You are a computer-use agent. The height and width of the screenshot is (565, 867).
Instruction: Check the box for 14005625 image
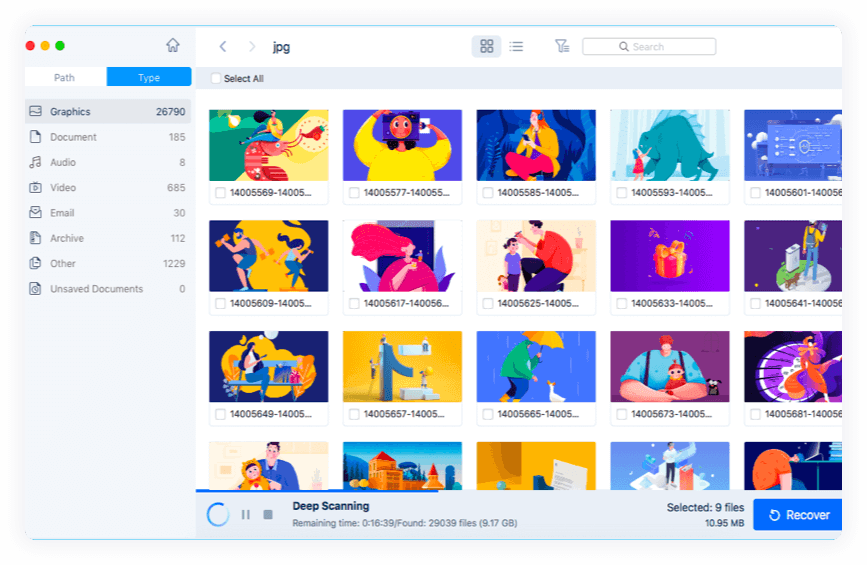pyautogui.click(x=488, y=304)
